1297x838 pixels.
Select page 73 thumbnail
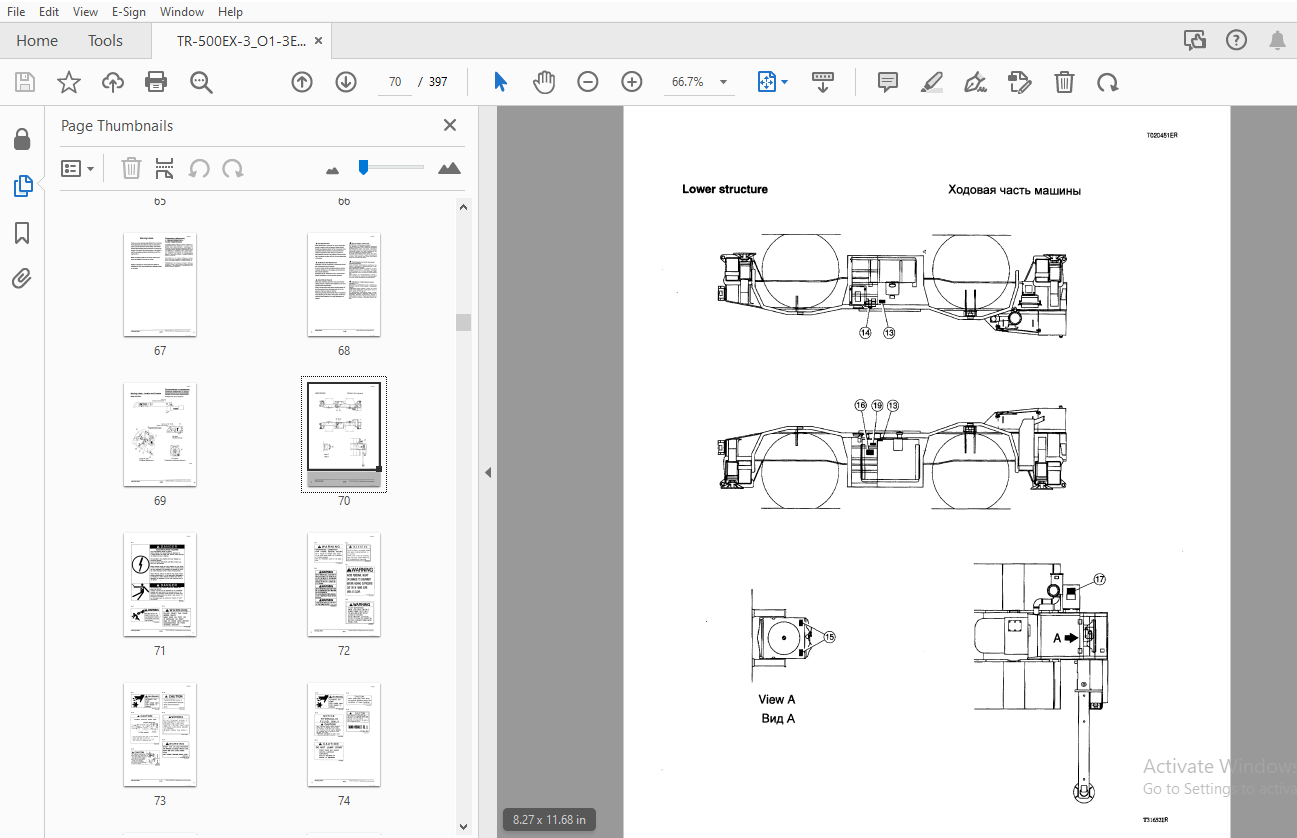(160, 735)
